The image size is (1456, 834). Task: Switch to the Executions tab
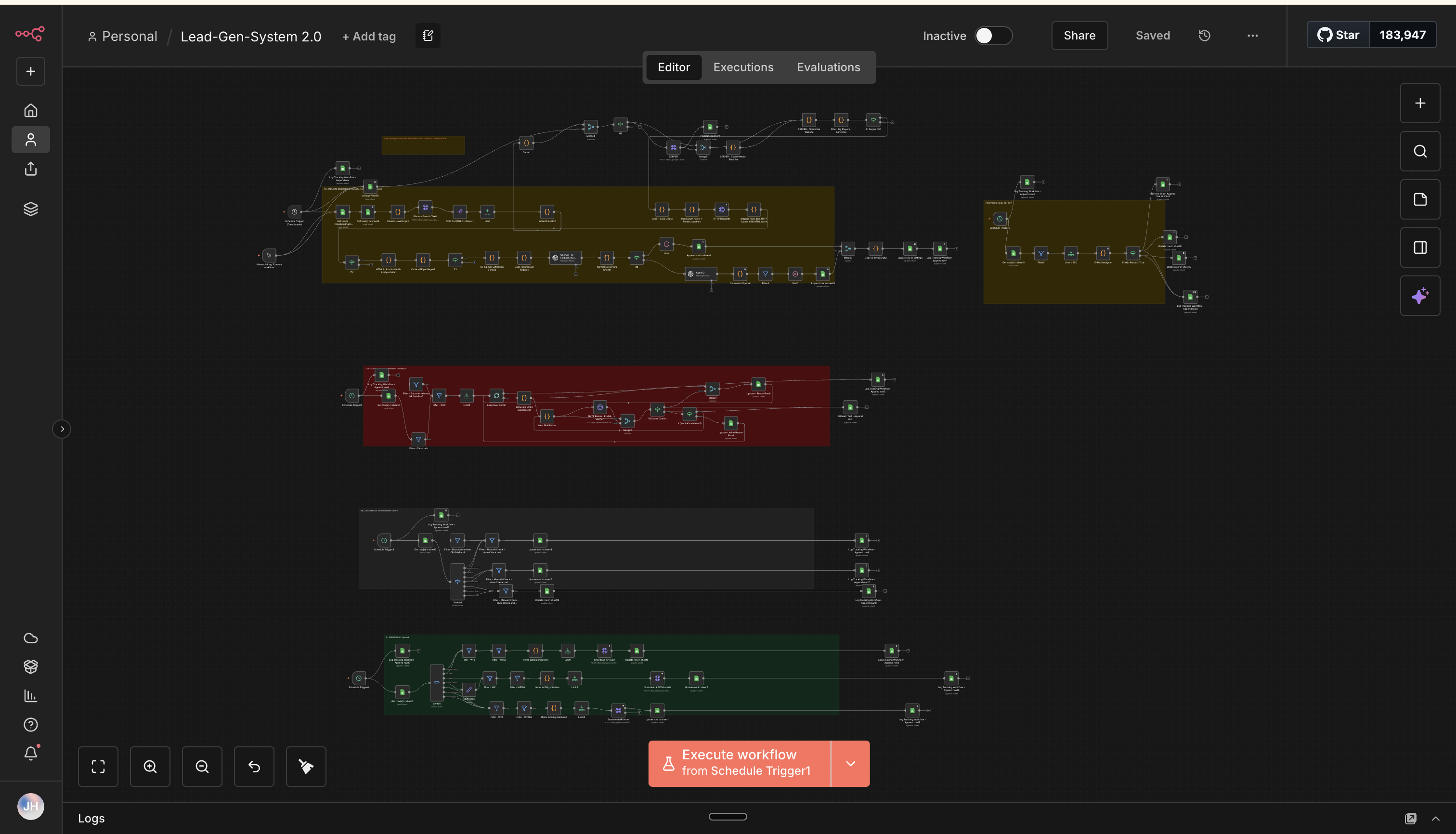point(743,67)
